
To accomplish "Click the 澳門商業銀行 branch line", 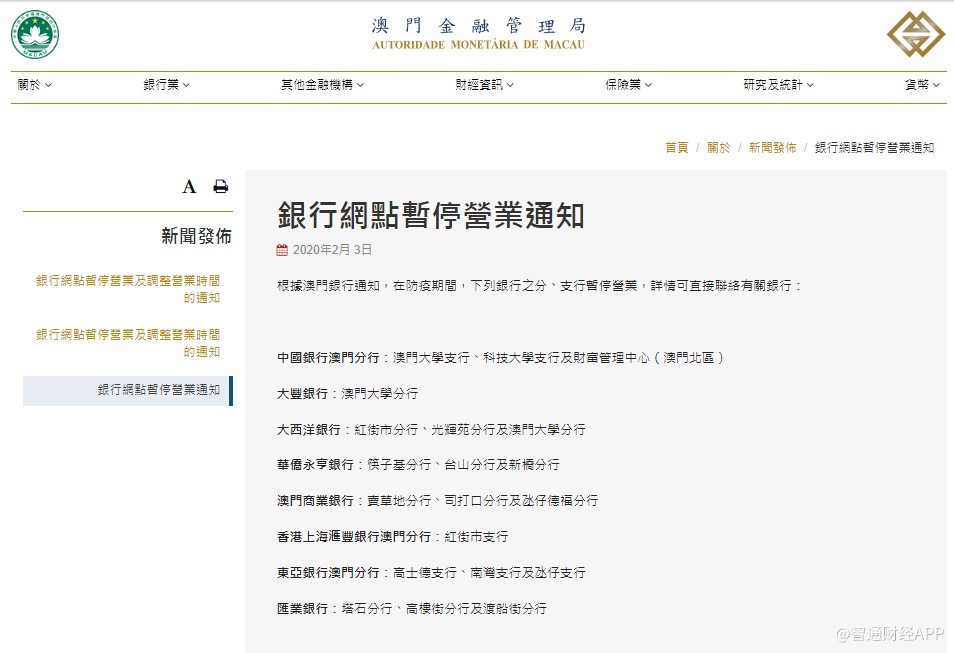I will click(437, 501).
